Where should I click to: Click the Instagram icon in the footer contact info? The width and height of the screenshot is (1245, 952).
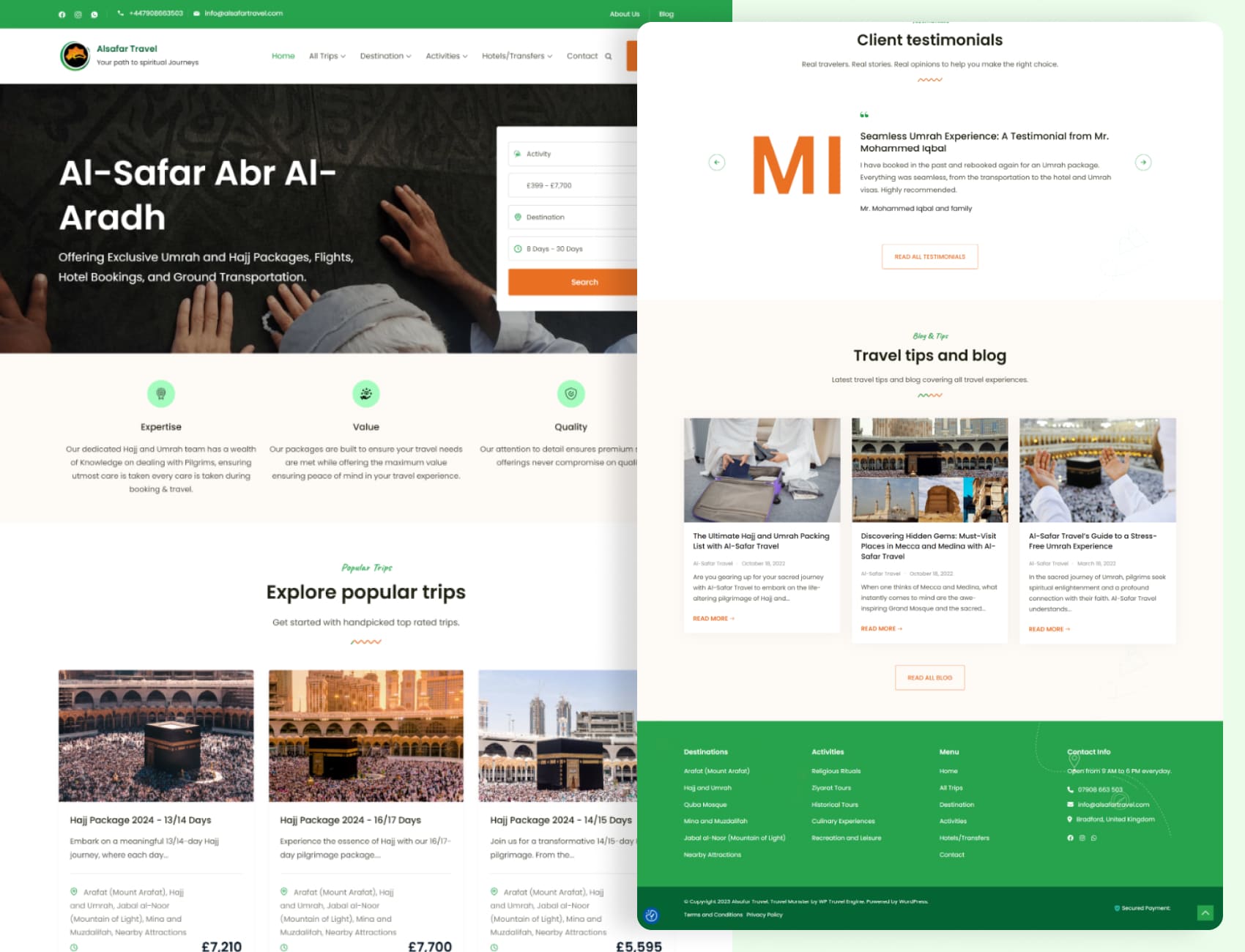pyautogui.click(x=1082, y=838)
